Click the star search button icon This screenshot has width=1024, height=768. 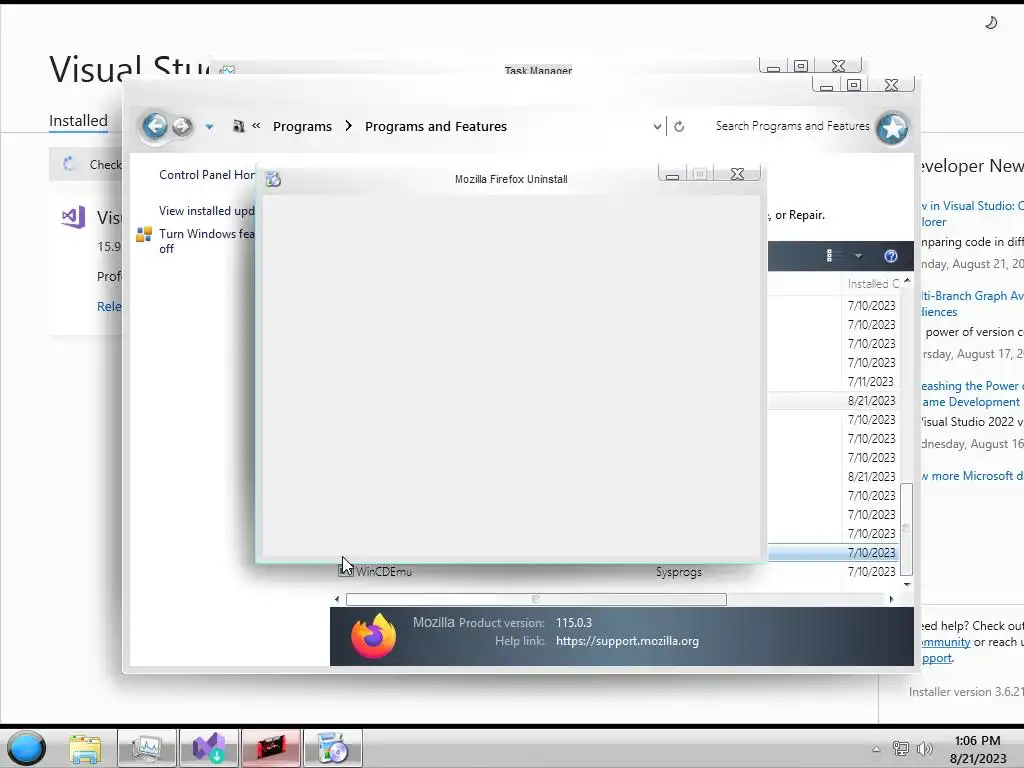(892, 128)
